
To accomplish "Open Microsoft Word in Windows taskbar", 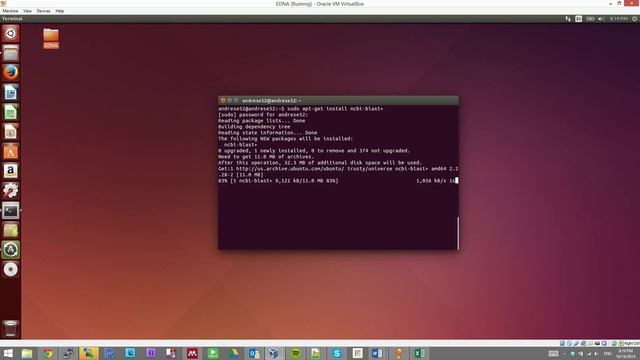I will (x=378, y=353).
